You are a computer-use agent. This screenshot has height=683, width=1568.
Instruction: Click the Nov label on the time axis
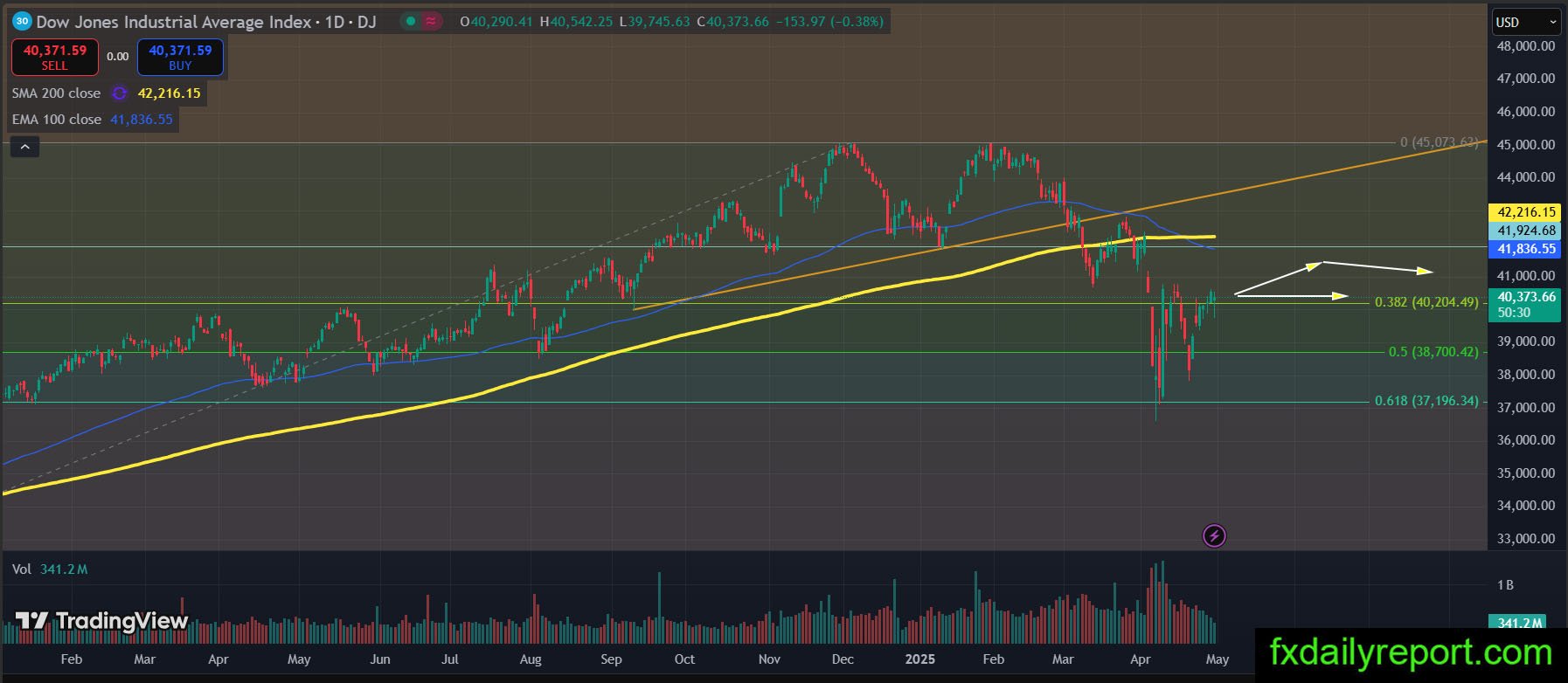tap(769, 659)
